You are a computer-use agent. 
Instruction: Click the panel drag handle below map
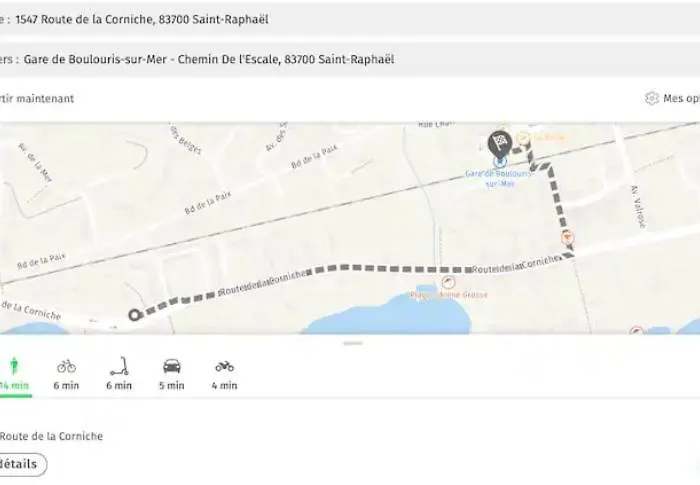pos(352,343)
